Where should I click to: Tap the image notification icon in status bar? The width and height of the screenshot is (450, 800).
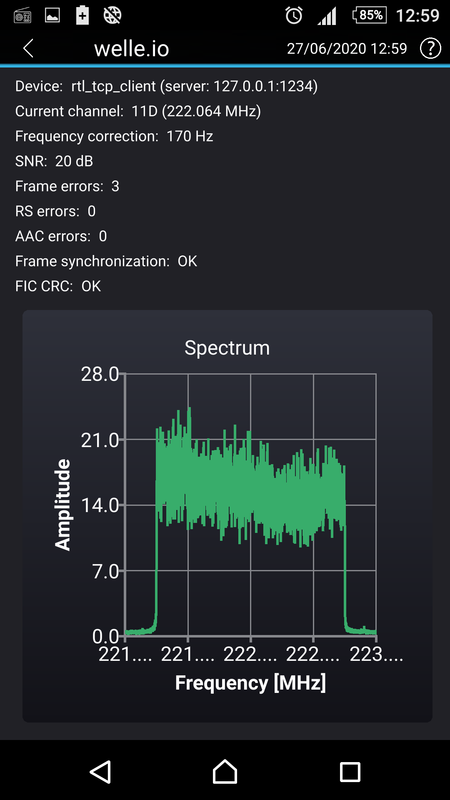coord(52,16)
